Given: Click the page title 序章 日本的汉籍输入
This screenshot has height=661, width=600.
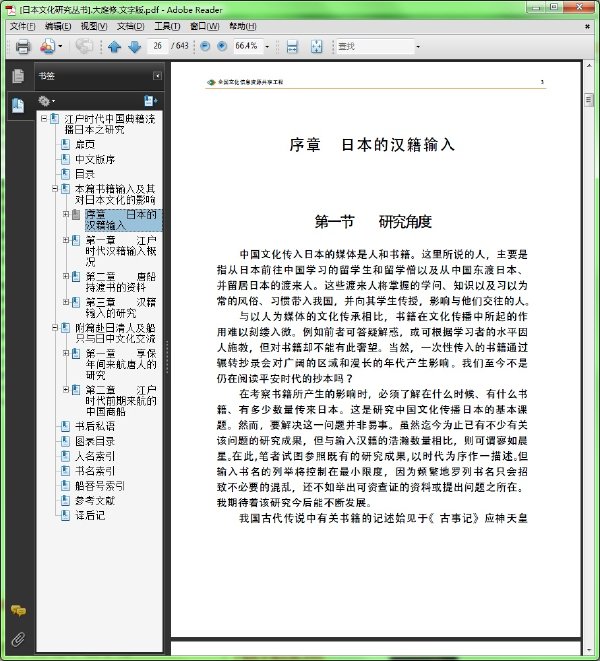Looking at the screenshot, I should pyautogui.click(x=372, y=145).
